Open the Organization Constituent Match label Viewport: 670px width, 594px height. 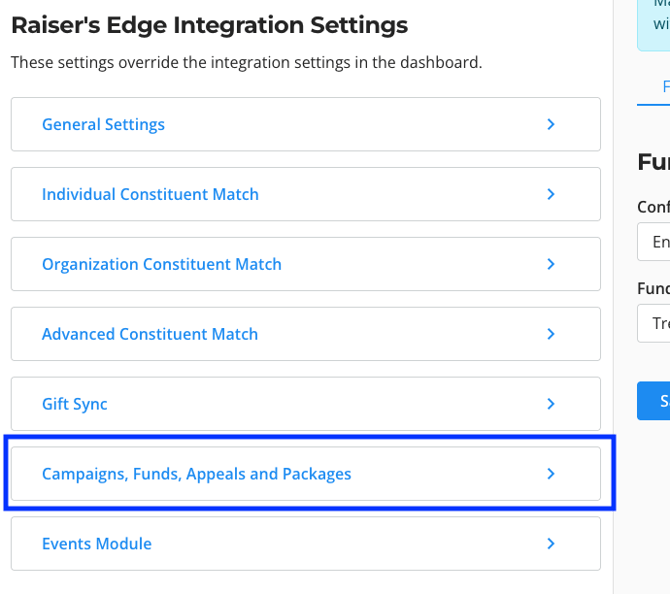tap(161, 264)
